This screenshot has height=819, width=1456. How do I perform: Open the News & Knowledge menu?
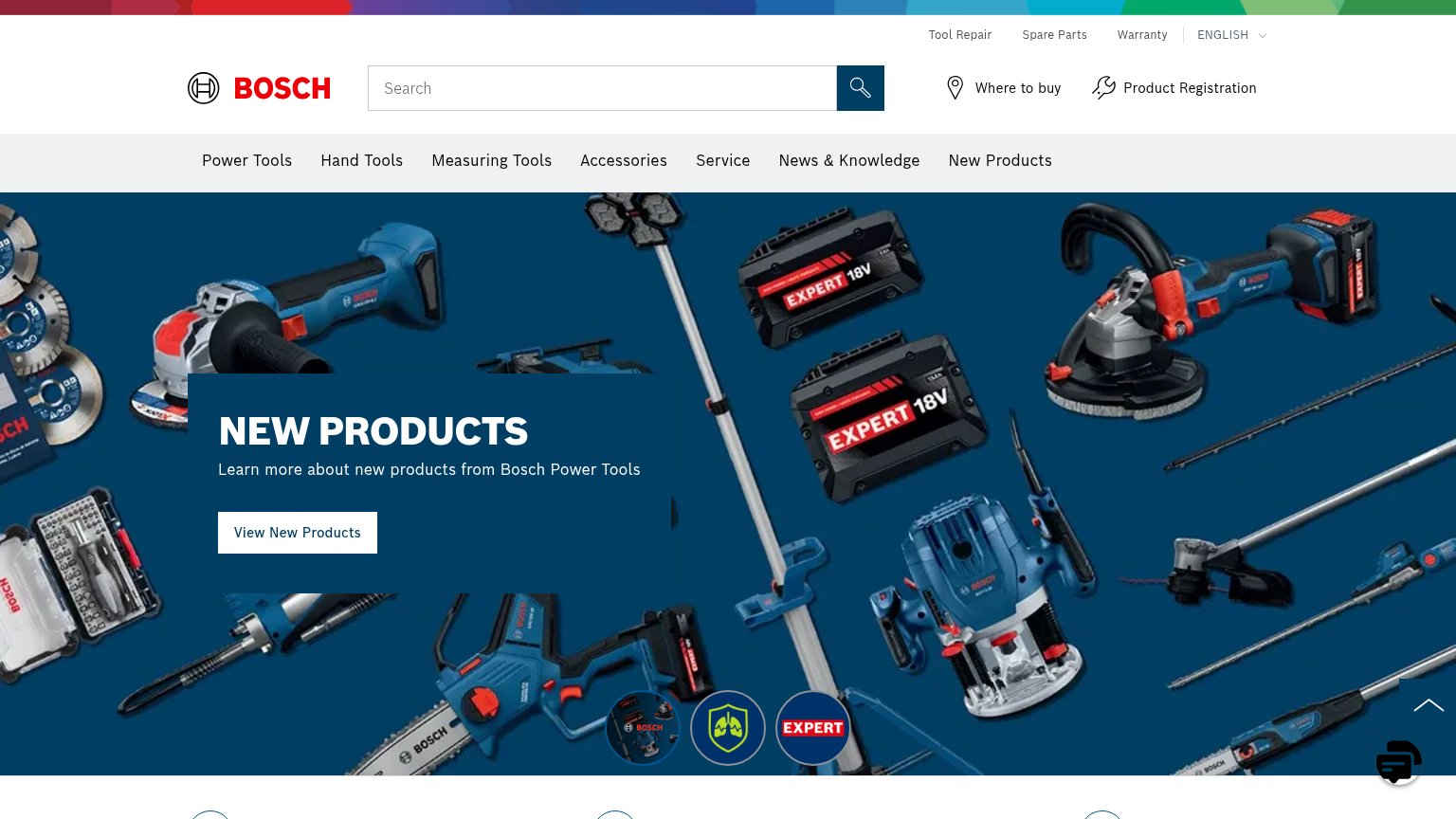click(849, 161)
